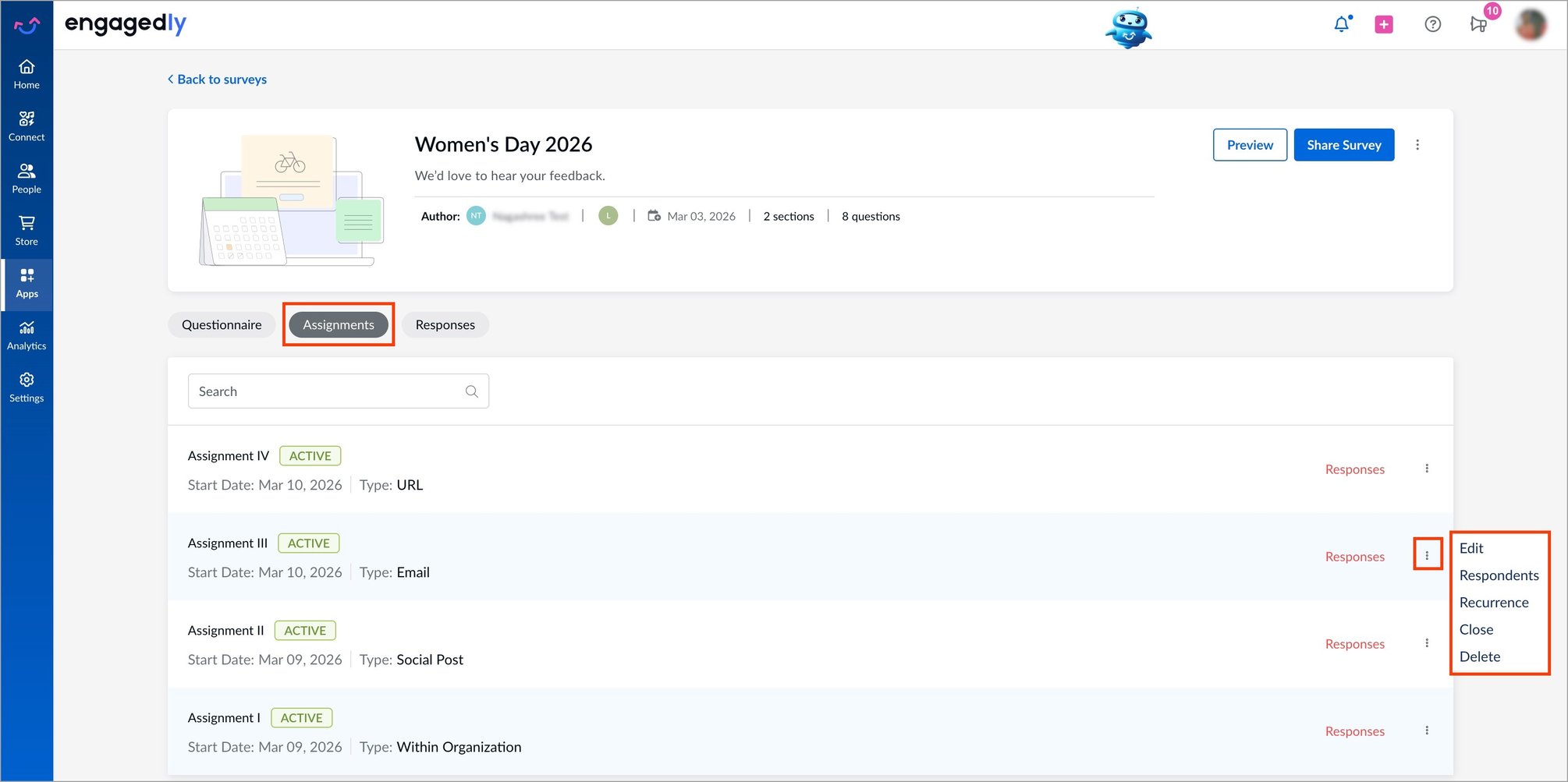Click the pink plus quick-add icon
The image size is (1568, 782).
point(1384,25)
